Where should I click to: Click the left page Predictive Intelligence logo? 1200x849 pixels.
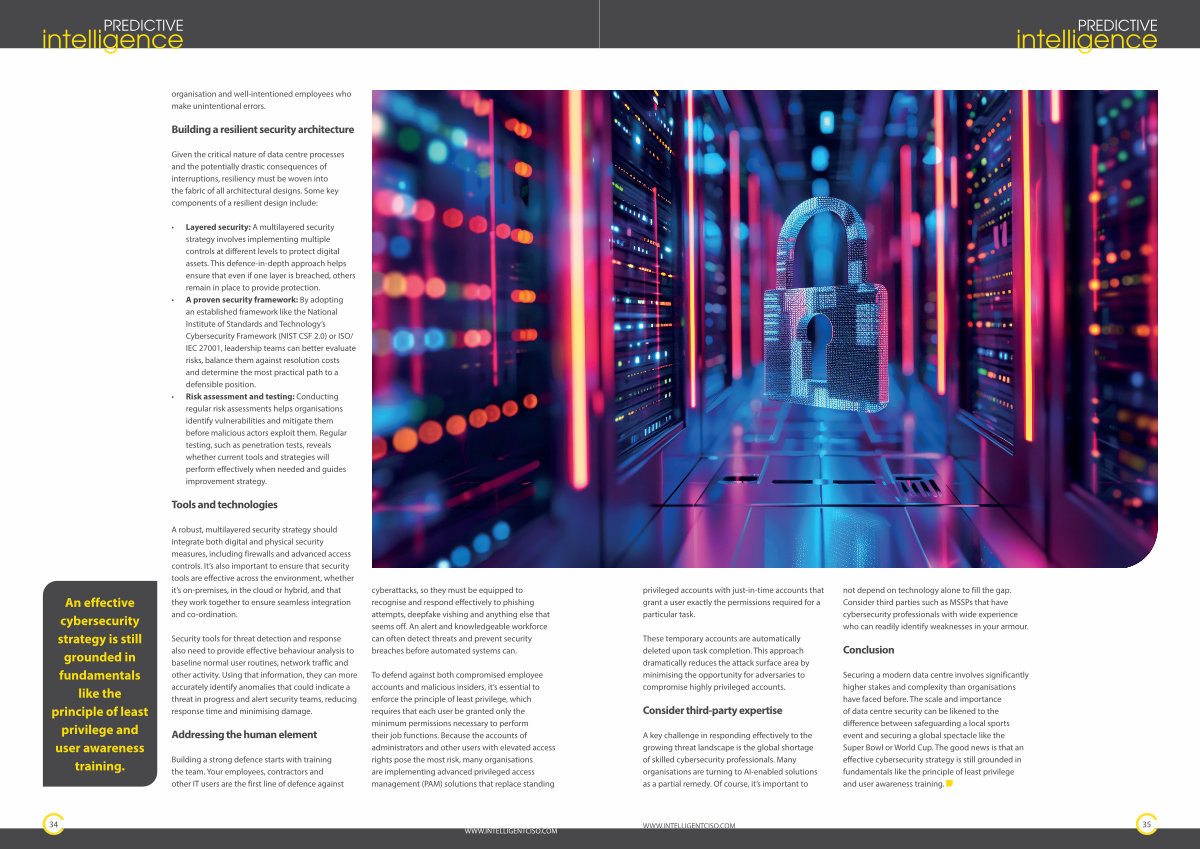point(113,34)
